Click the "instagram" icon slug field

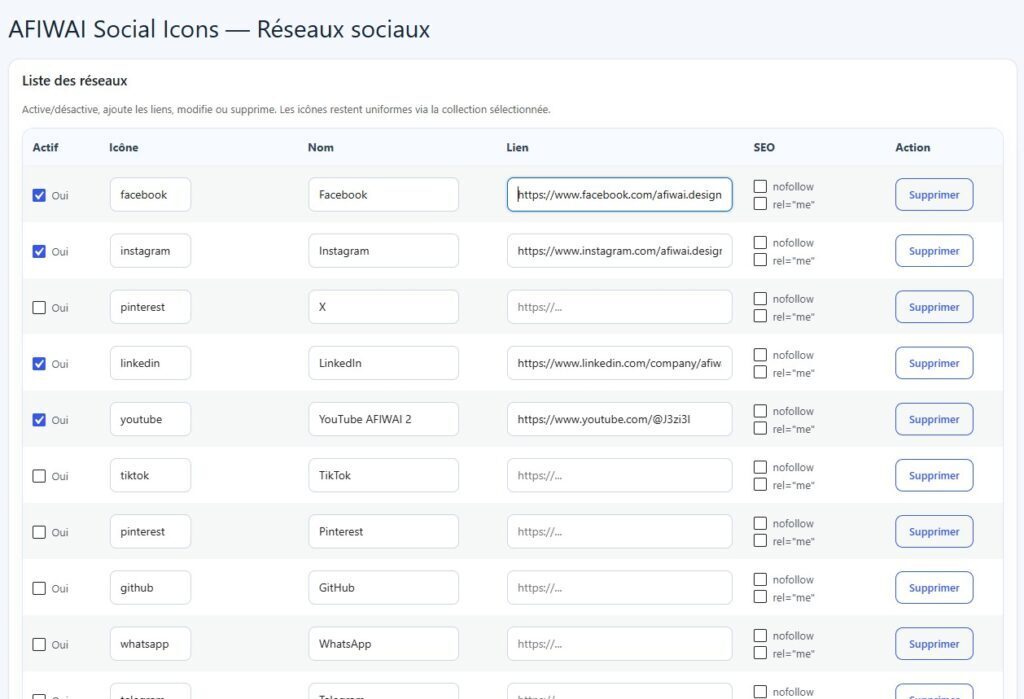coord(150,251)
